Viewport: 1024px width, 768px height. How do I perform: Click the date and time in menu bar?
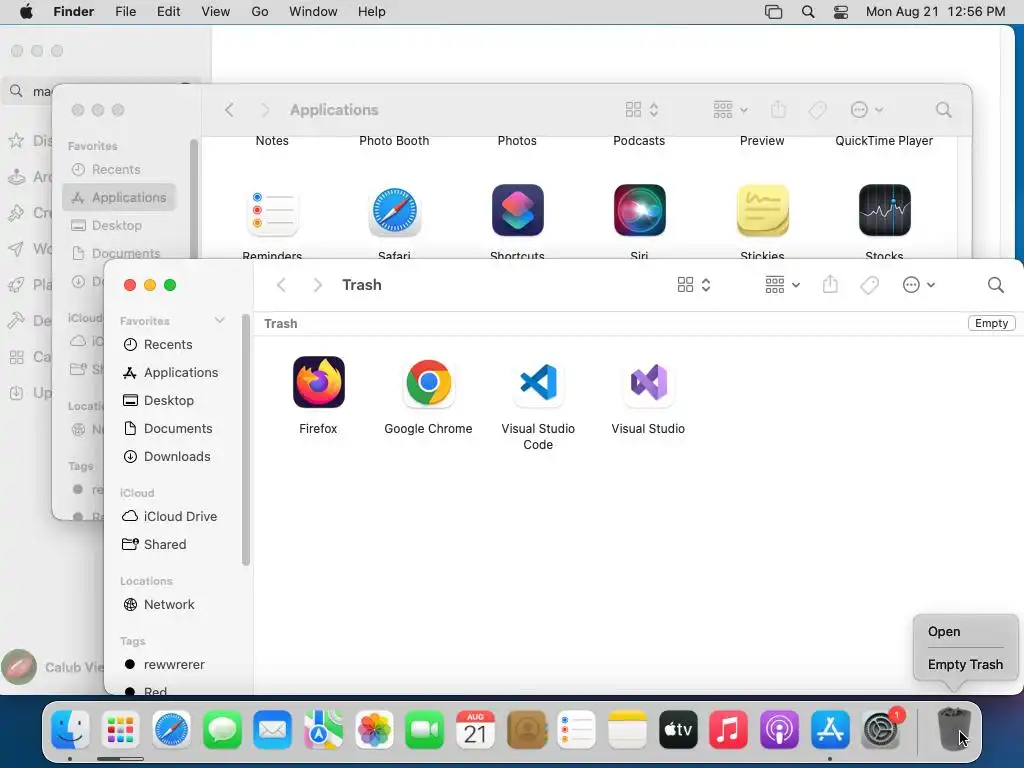pos(935,12)
